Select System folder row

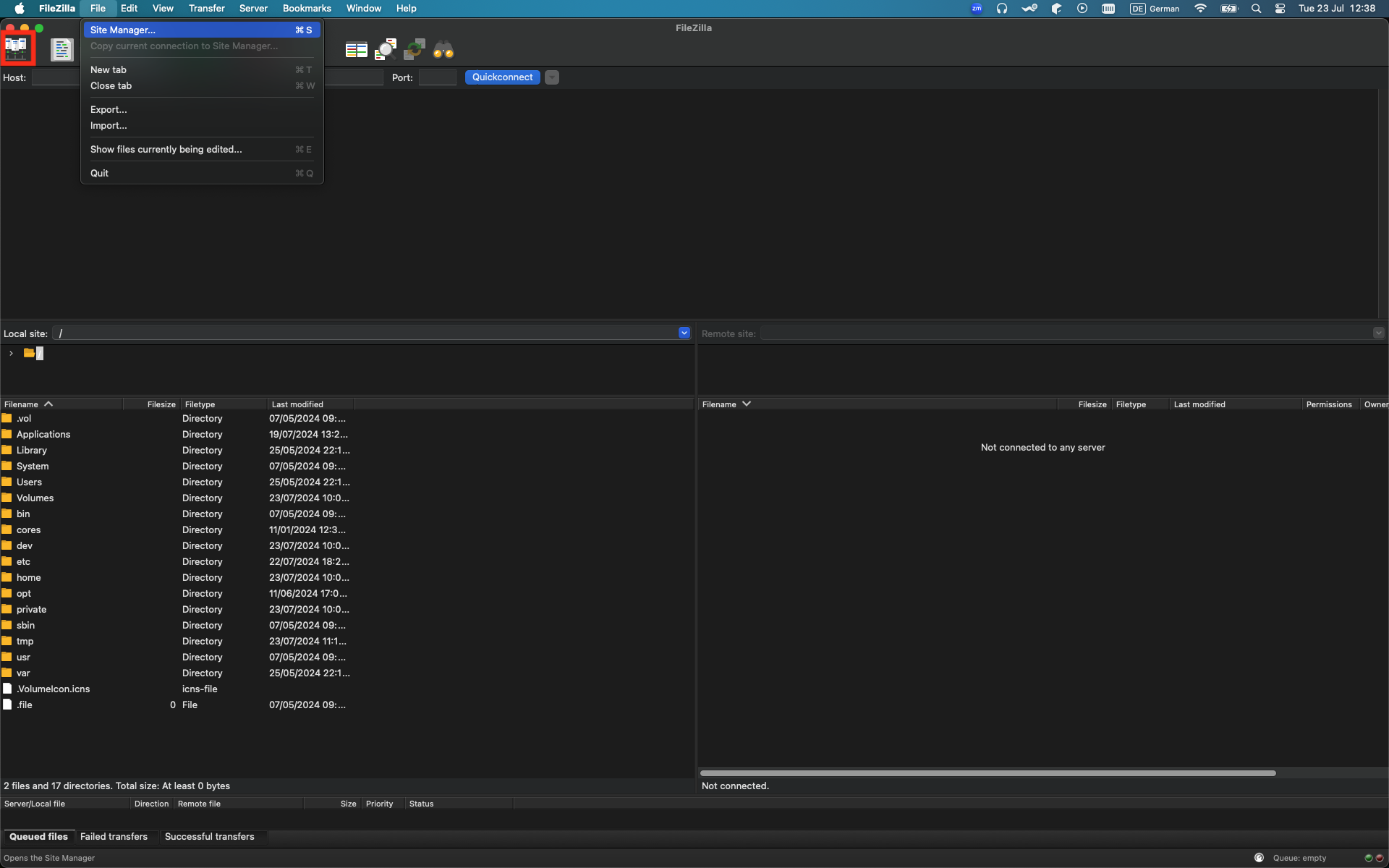[347, 466]
